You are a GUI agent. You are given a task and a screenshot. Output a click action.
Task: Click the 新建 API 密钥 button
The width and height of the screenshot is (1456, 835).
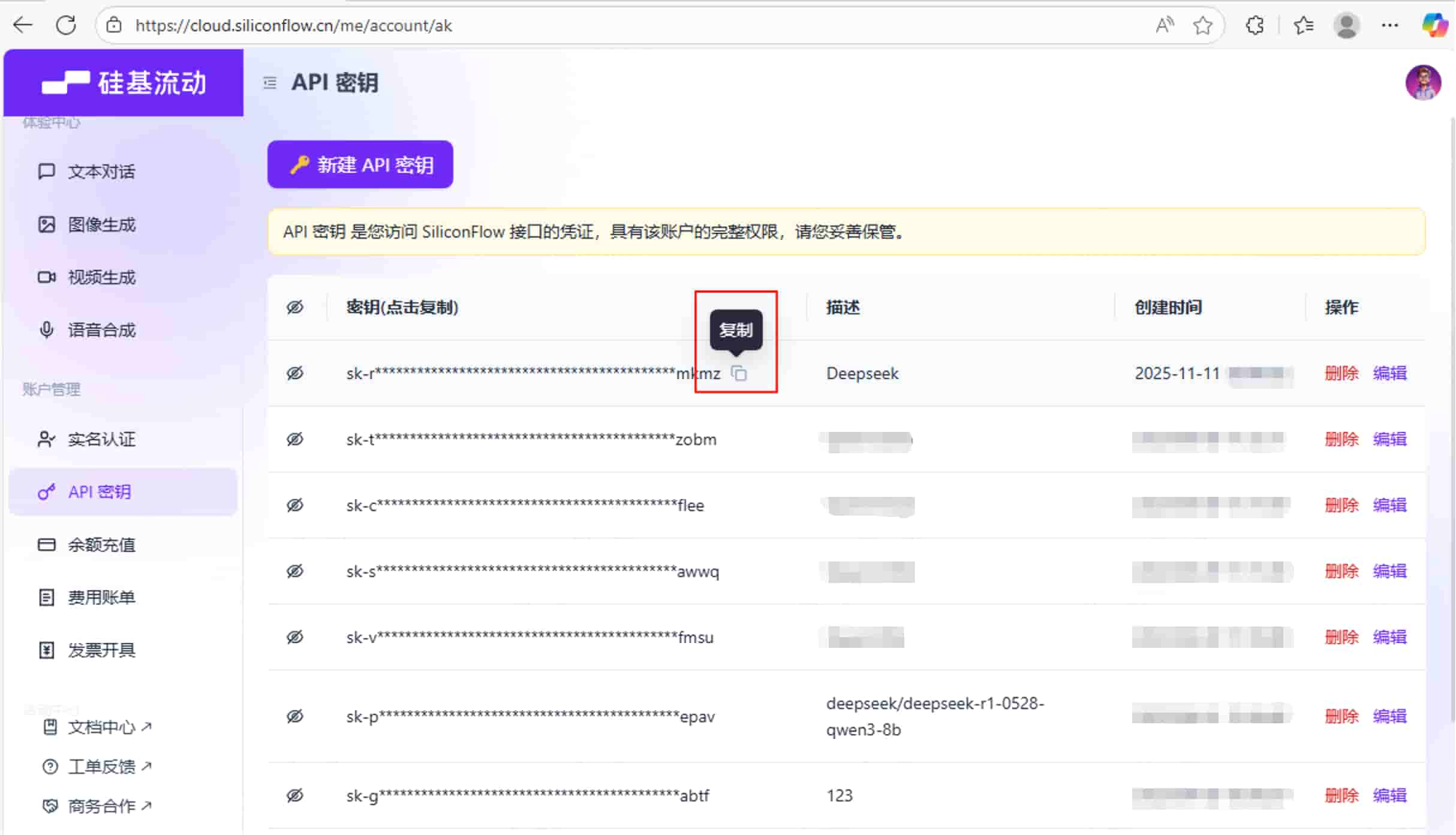pyautogui.click(x=360, y=164)
